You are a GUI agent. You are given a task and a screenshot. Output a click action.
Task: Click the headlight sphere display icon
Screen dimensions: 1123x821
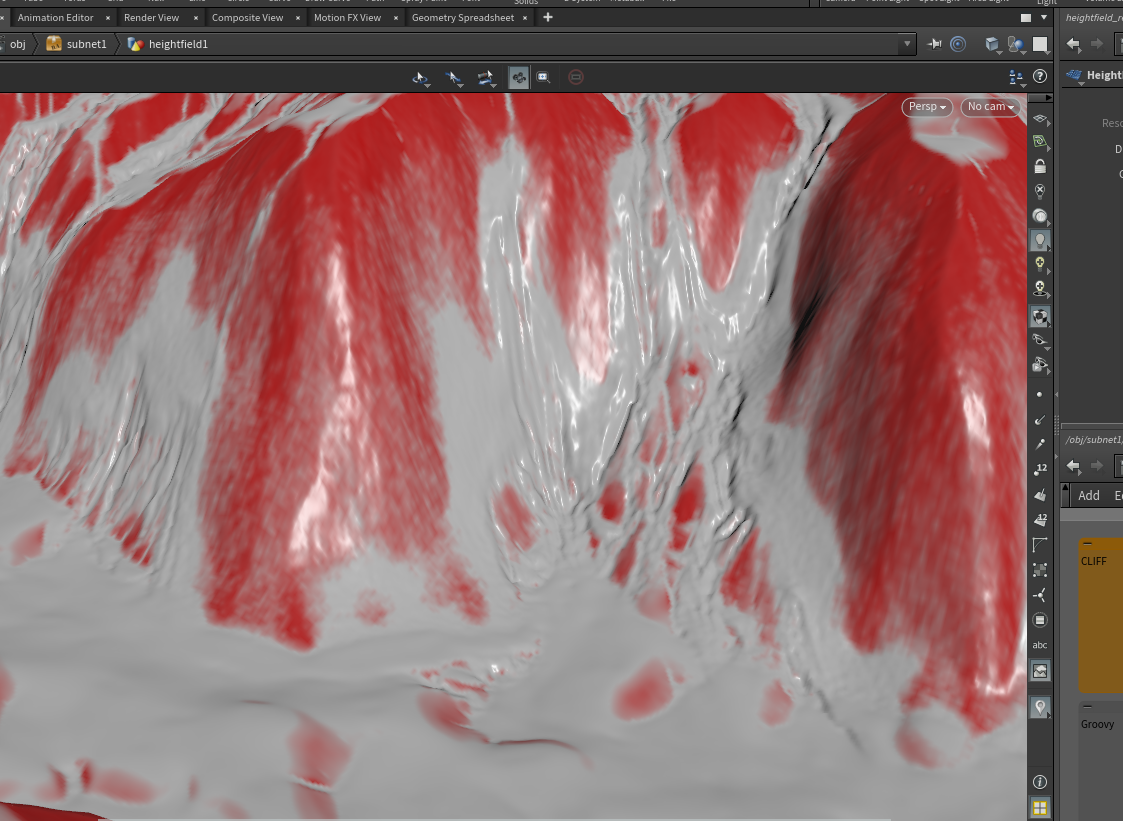tap(1040, 216)
